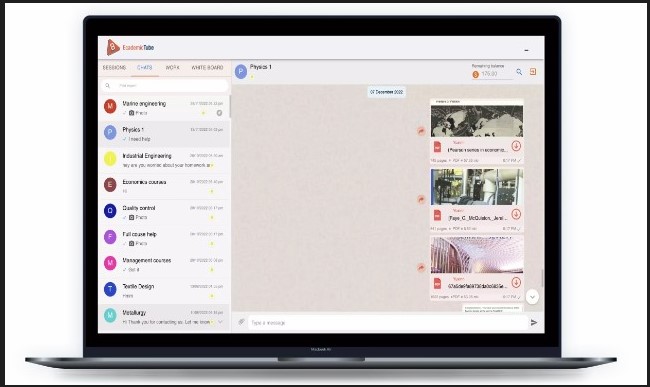Click the orange exit icon in chat header
650x387 pixels.
pyautogui.click(x=533, y=72)
